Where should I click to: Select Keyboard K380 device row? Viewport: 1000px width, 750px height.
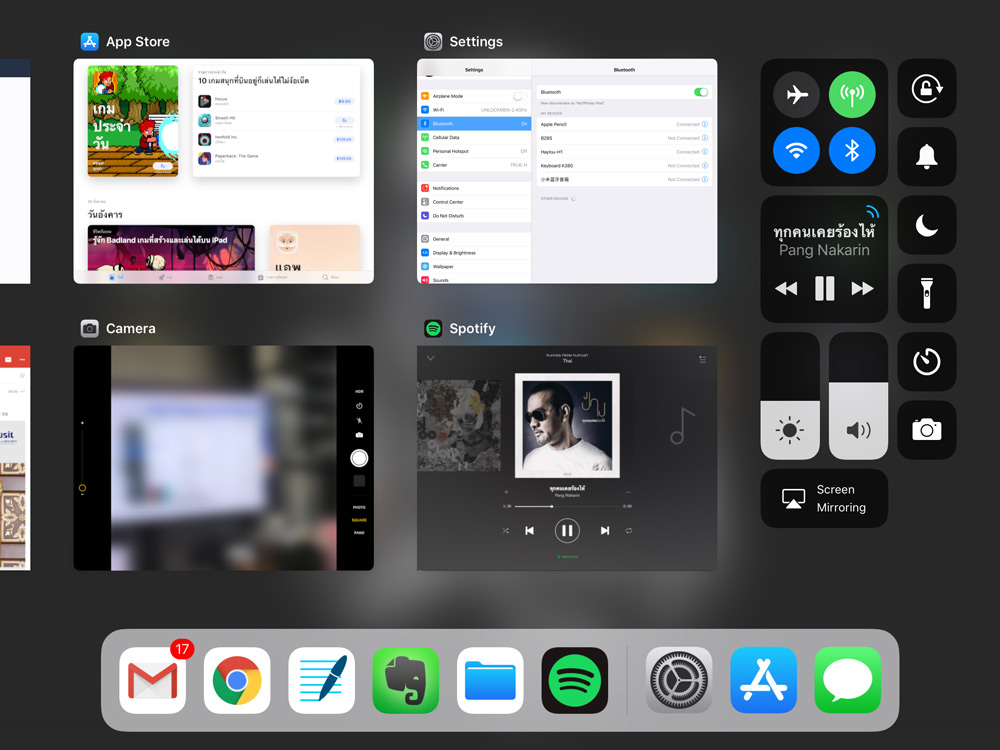[x=624, y=166]
